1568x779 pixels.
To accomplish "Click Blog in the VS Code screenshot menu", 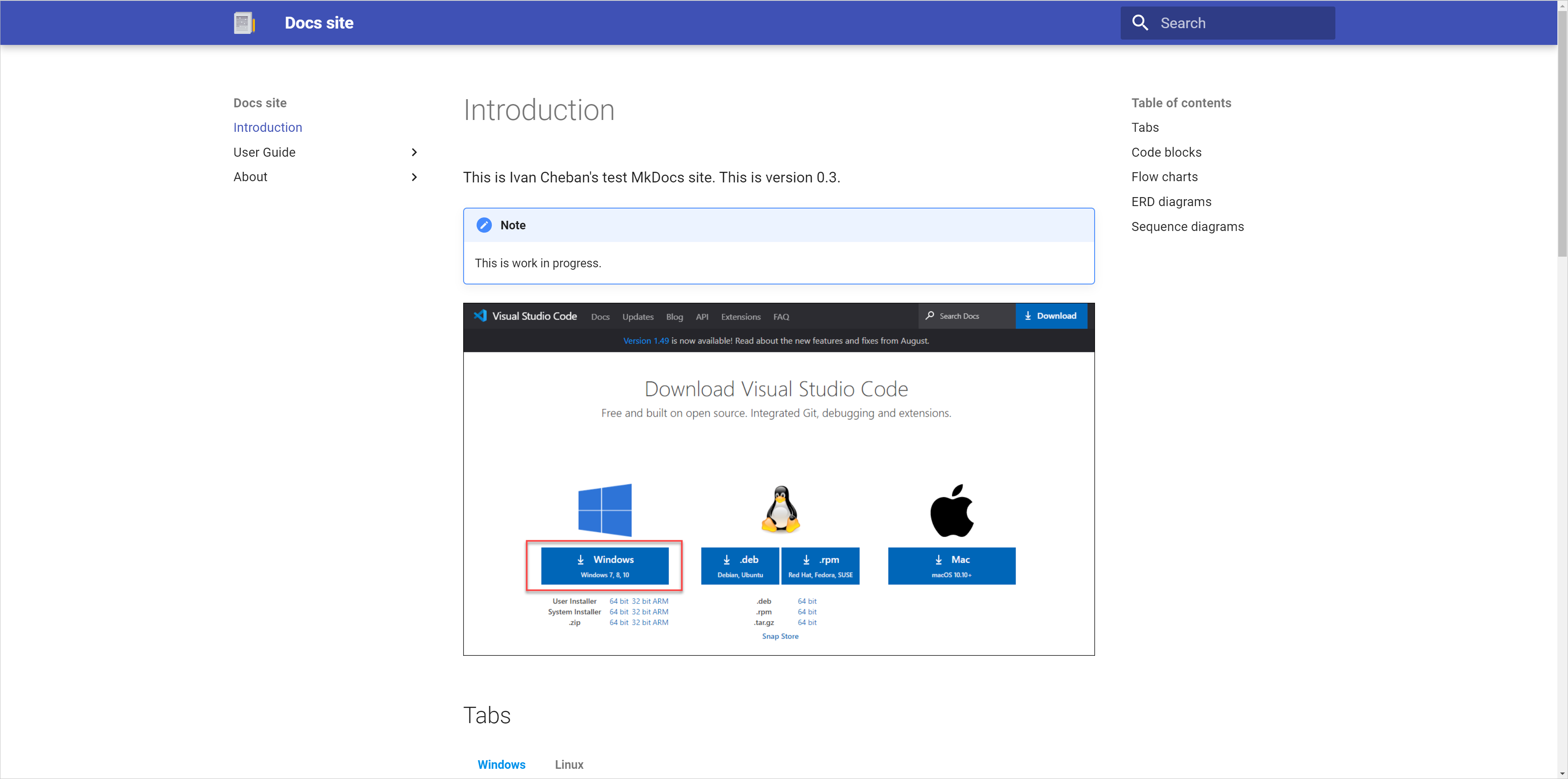I will pyautogui.click(x=675, y=317).
